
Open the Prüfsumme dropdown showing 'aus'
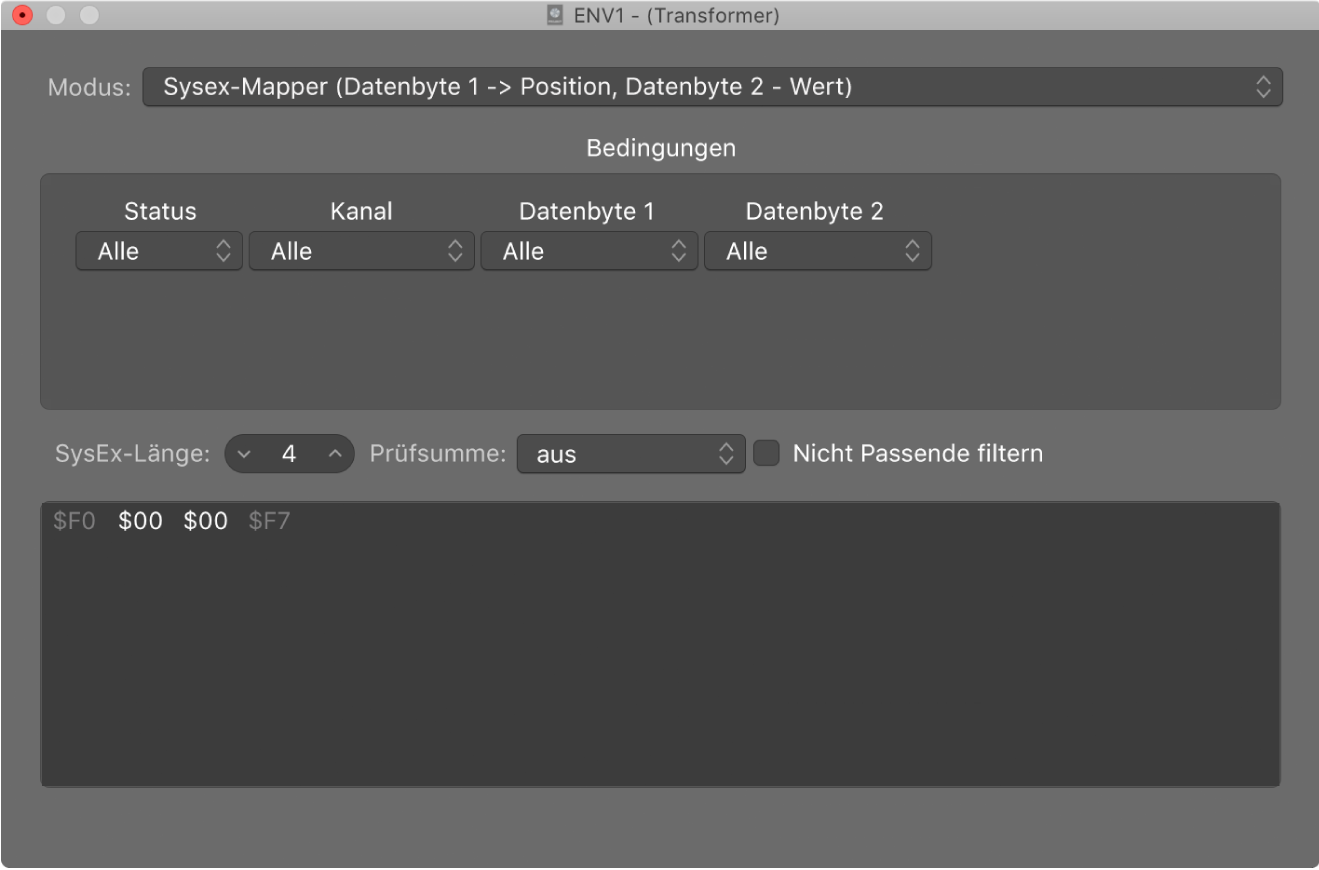[x=630, y=454]
